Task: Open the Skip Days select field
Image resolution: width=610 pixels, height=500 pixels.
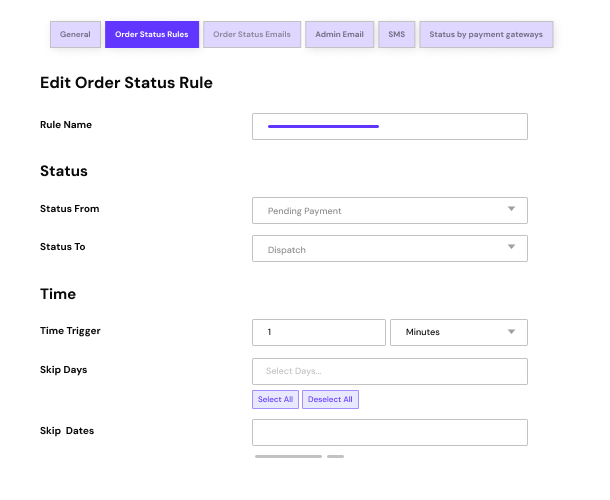Action: click(x=390, y=372)
